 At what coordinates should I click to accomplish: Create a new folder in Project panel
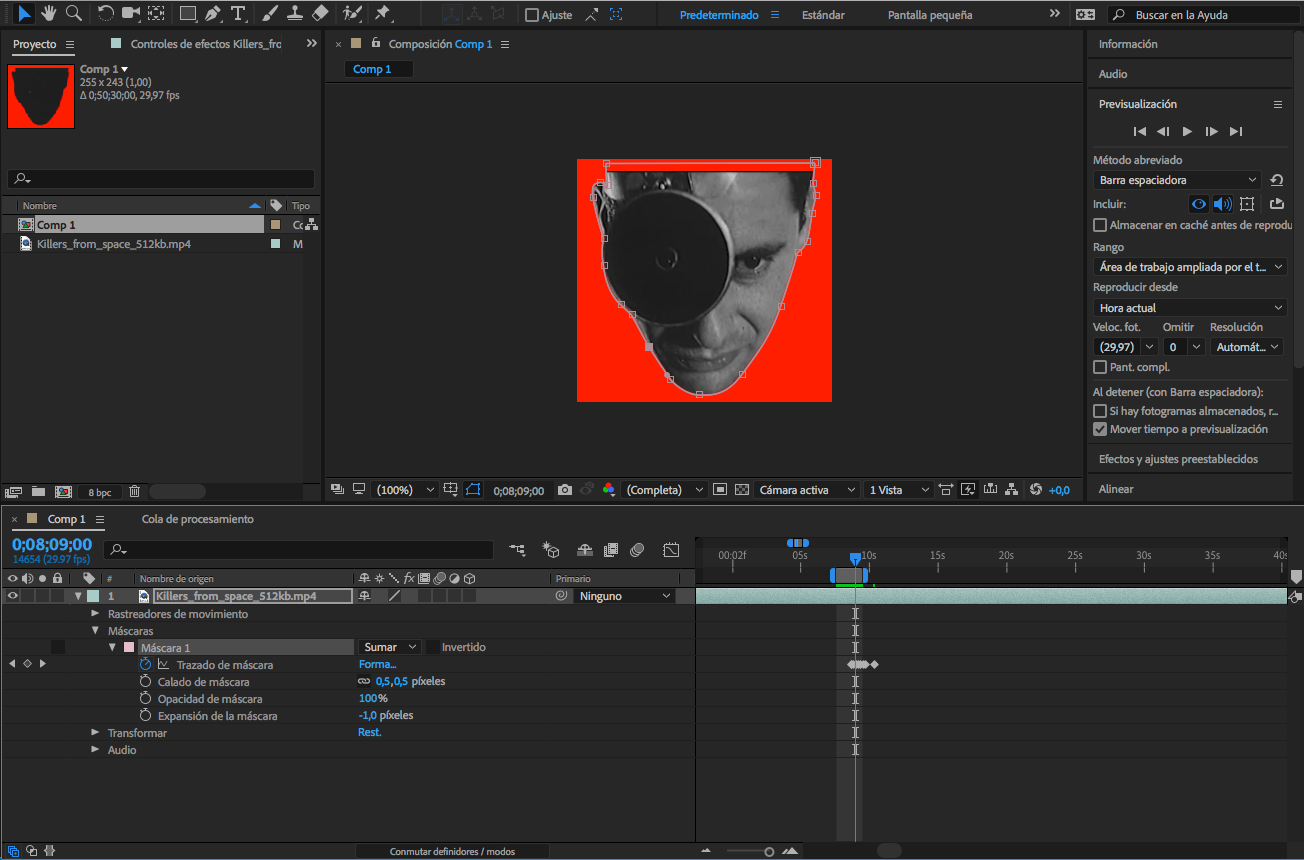click(38, 492)
